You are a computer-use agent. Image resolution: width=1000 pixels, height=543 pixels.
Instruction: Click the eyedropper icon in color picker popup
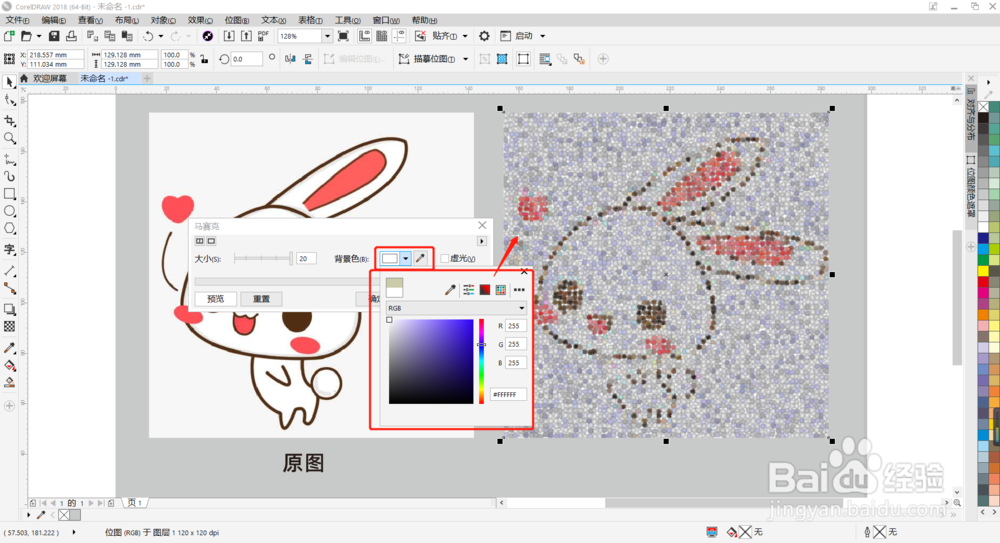point(450,290)
